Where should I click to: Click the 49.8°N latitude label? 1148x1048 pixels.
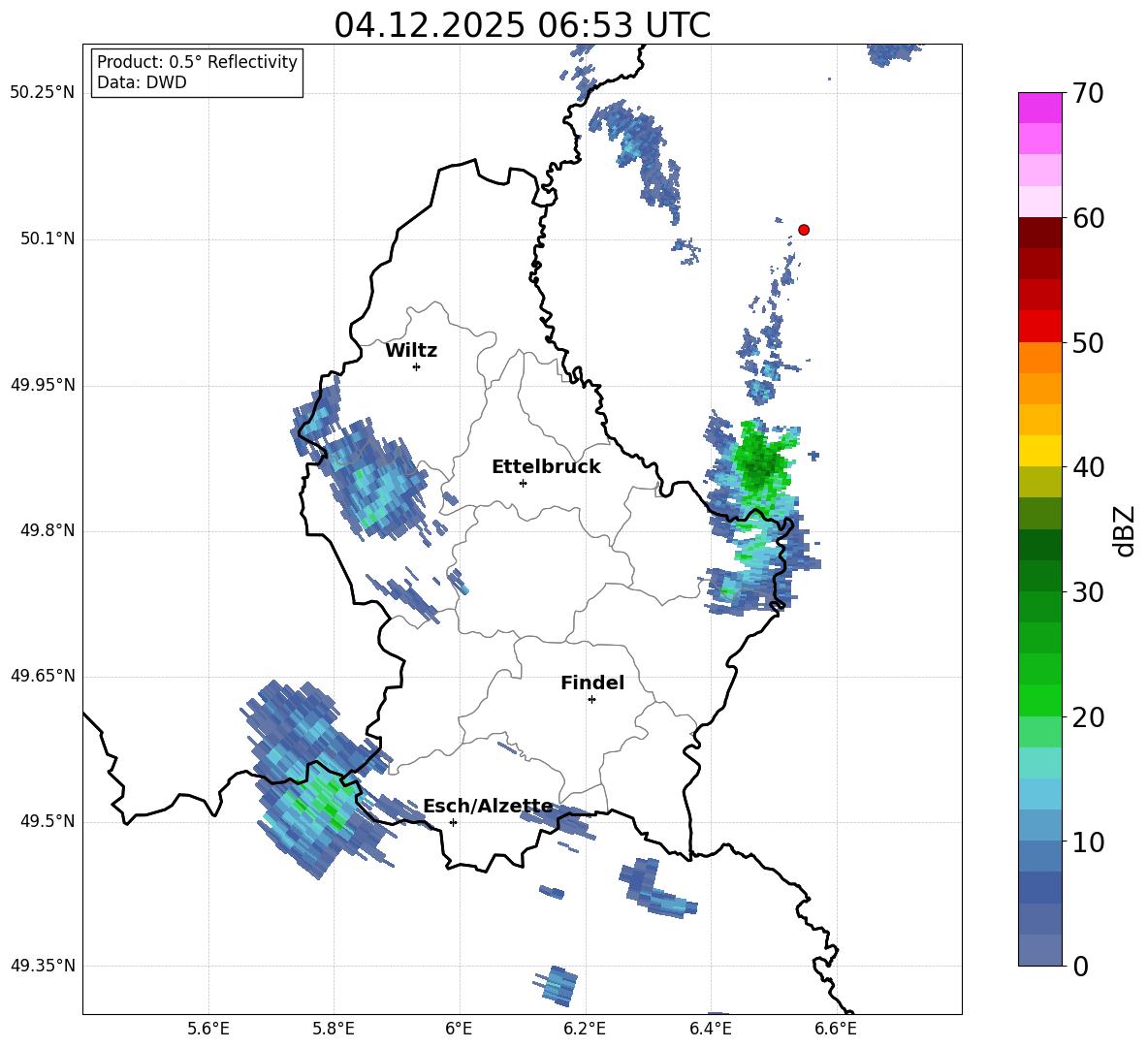pos(48,530)
